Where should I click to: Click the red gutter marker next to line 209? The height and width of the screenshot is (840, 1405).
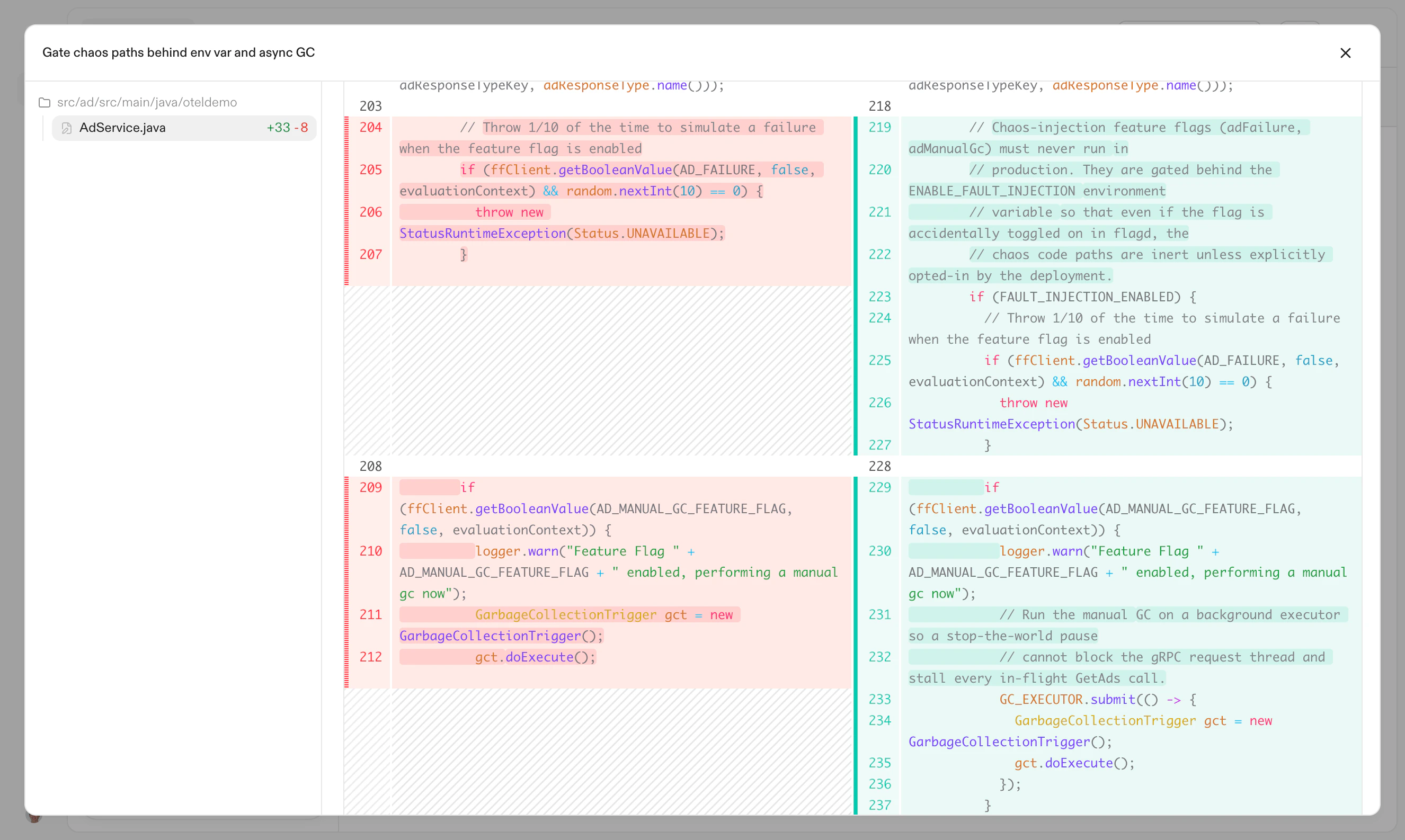coord(346,487)
